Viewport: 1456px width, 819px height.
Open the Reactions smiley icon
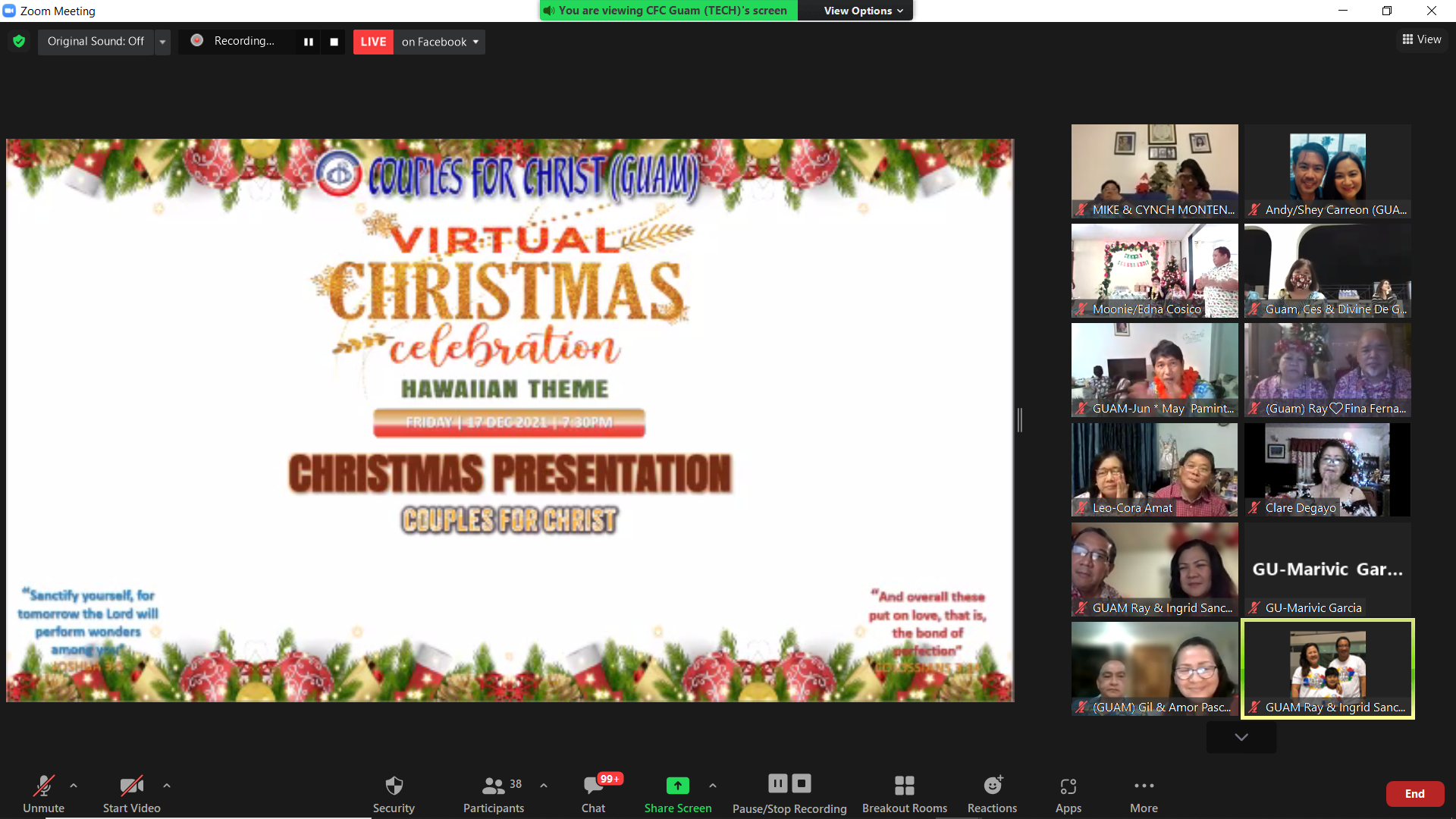[993, 786]
